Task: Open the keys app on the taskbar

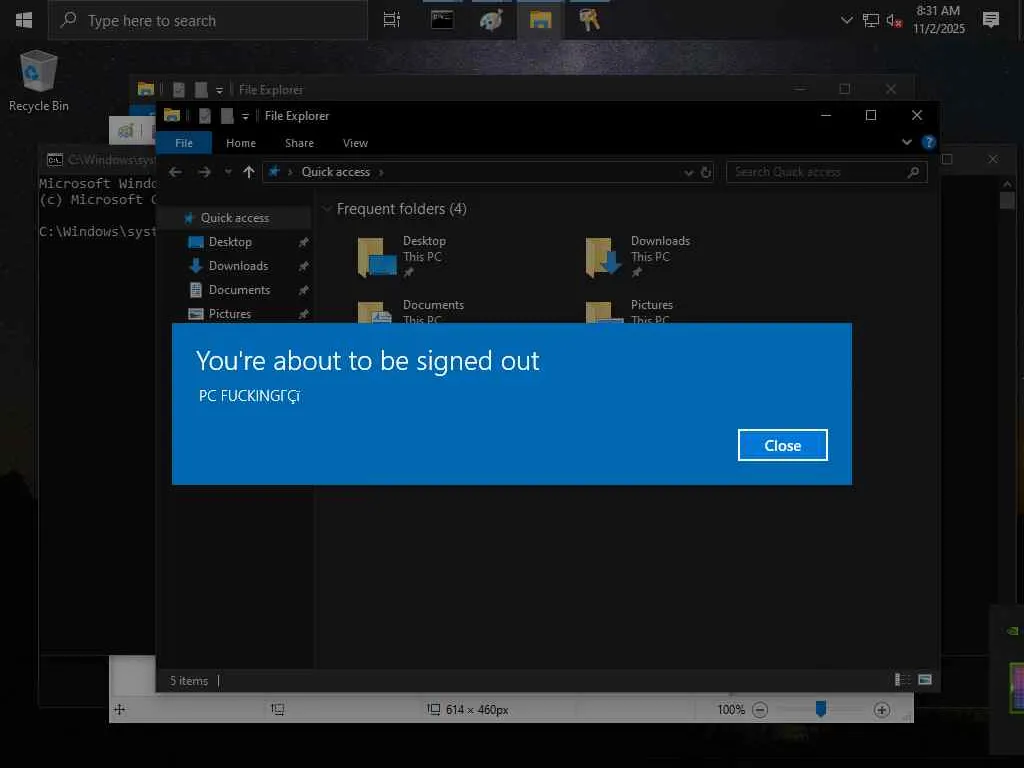Action: (x=589, y=20)
